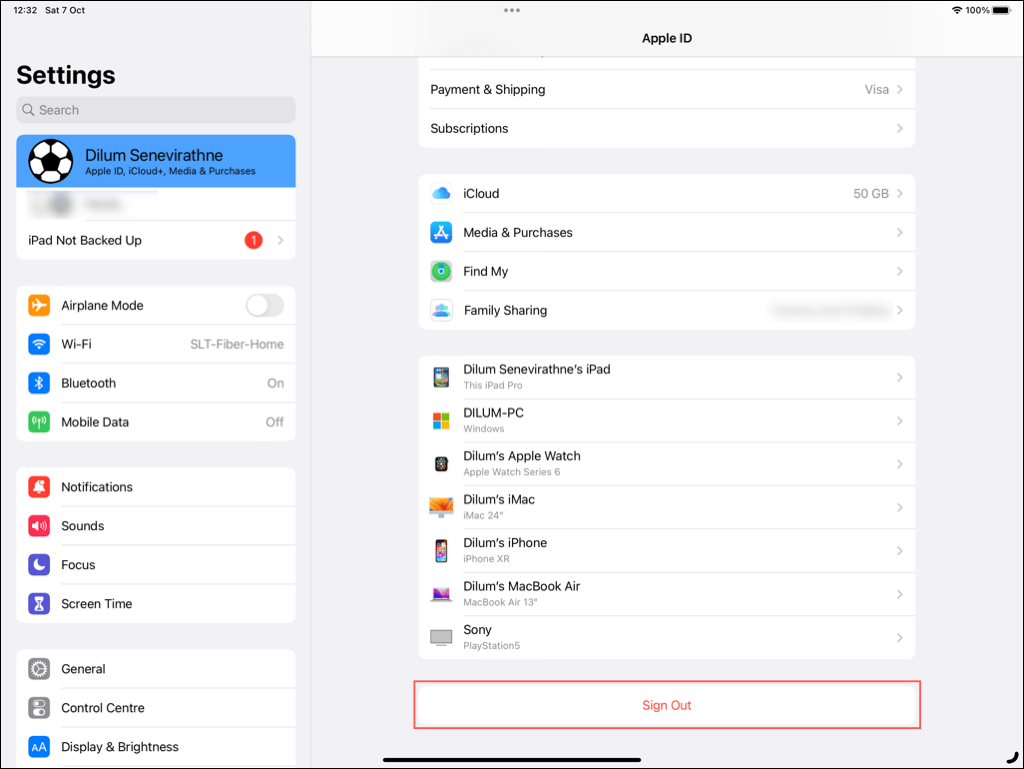Tap the Sony device name

click(x=477, y=629)
